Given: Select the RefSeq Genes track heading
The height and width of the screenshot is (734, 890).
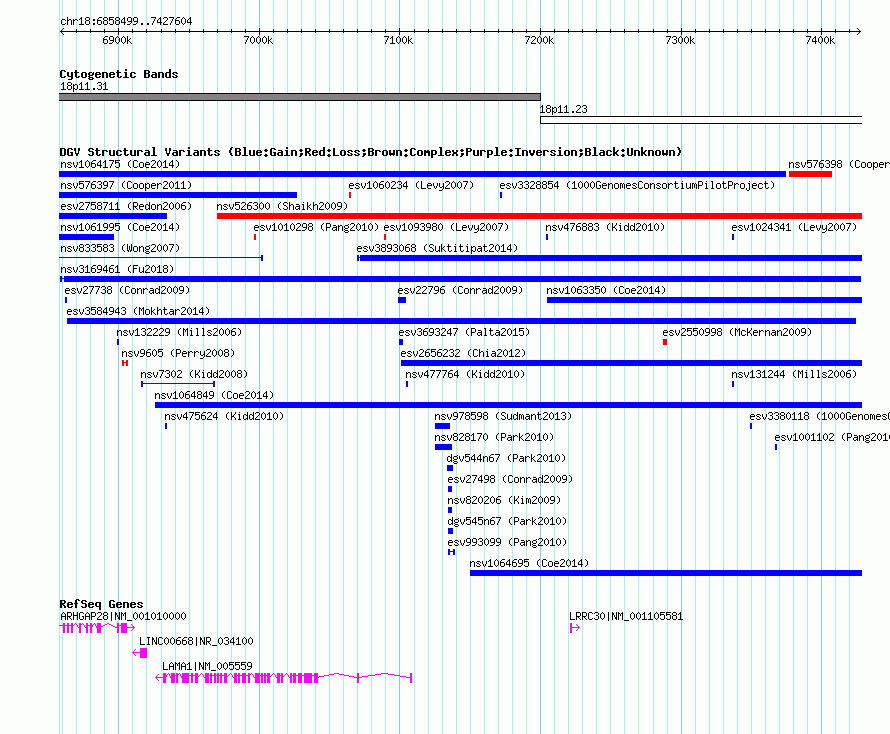Looking at the screenshot, I should tap(101, 604).
